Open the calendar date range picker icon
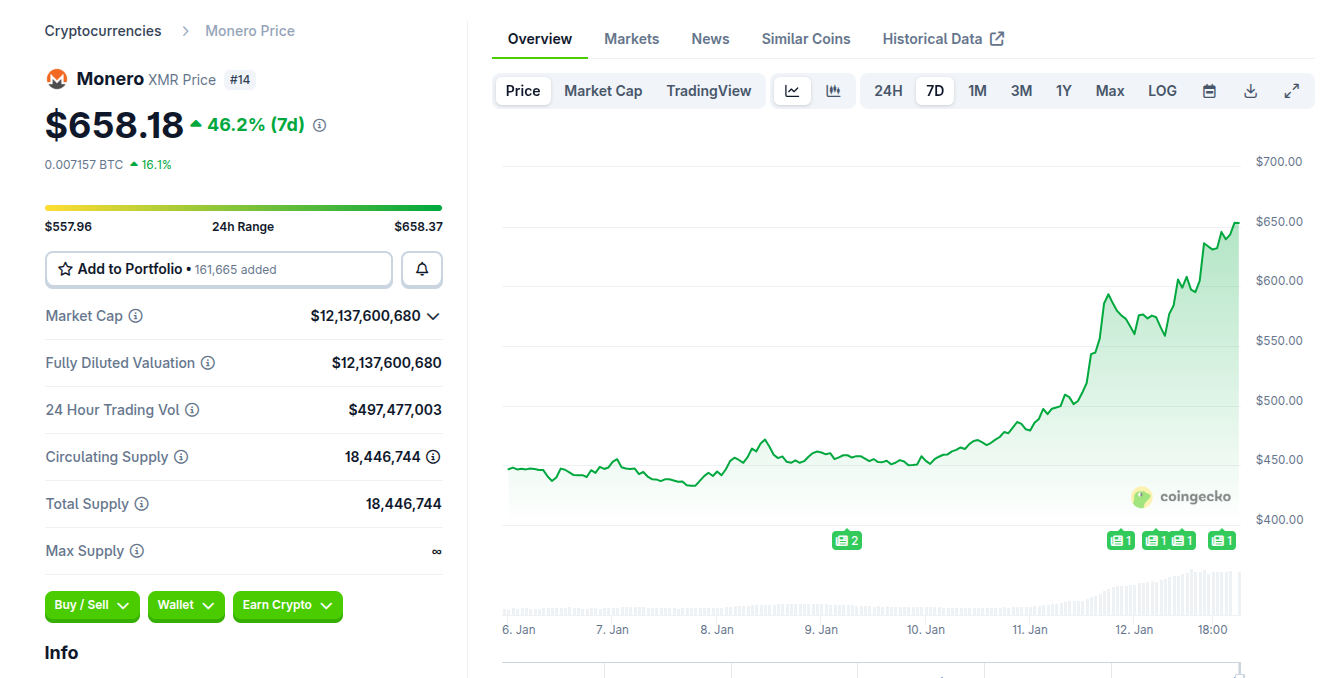The width and height of the screenshot is (1337, 678). click(1209, 91)
